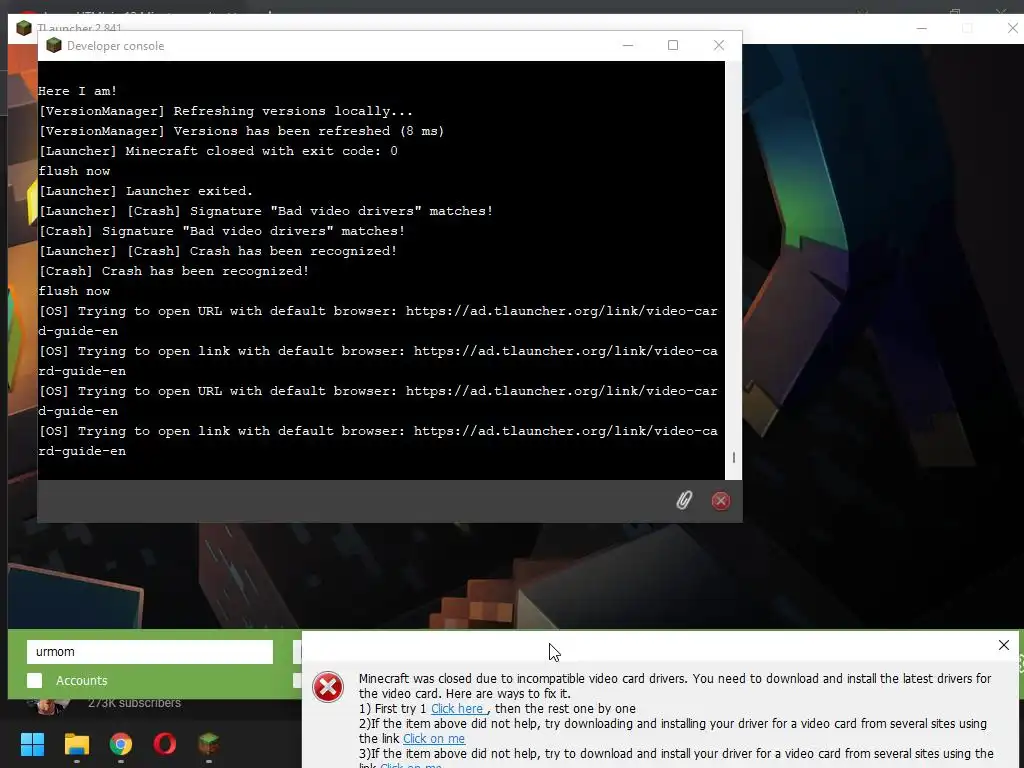Open the 'Click on me' link in step 2
This screenshot has height=768, width=1024.
click(434, 739)
